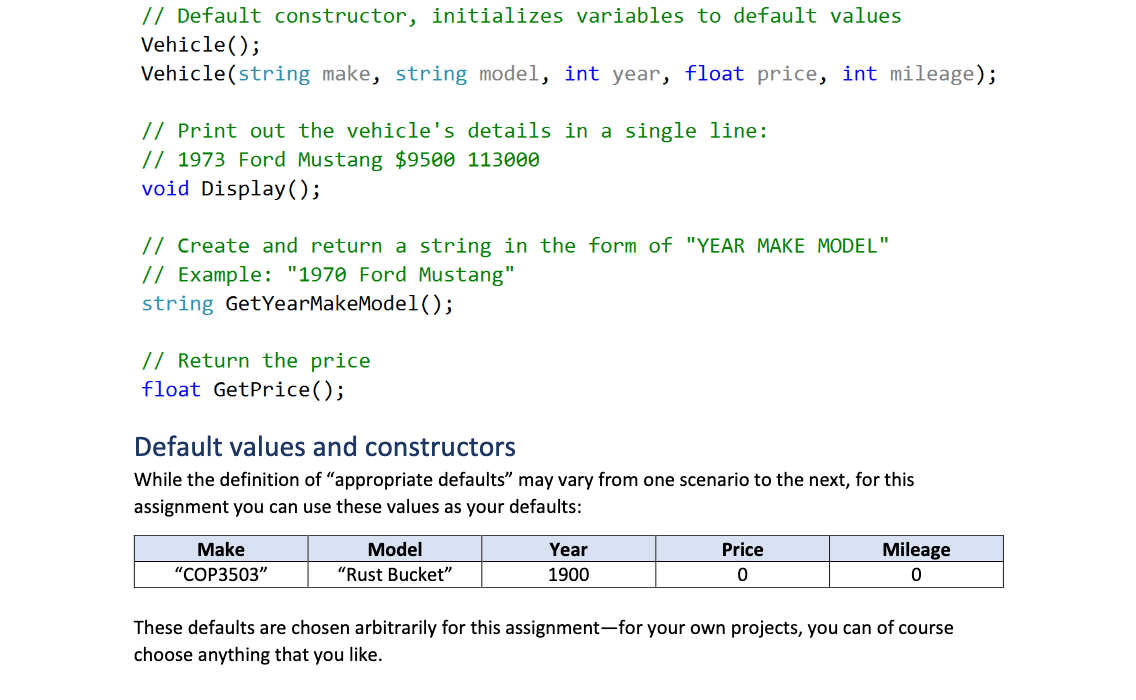Click 'string GetYearMakeModel();' declaration
Image resolution: width=1136 pixels, height=700 pixels.
(297, 304)
